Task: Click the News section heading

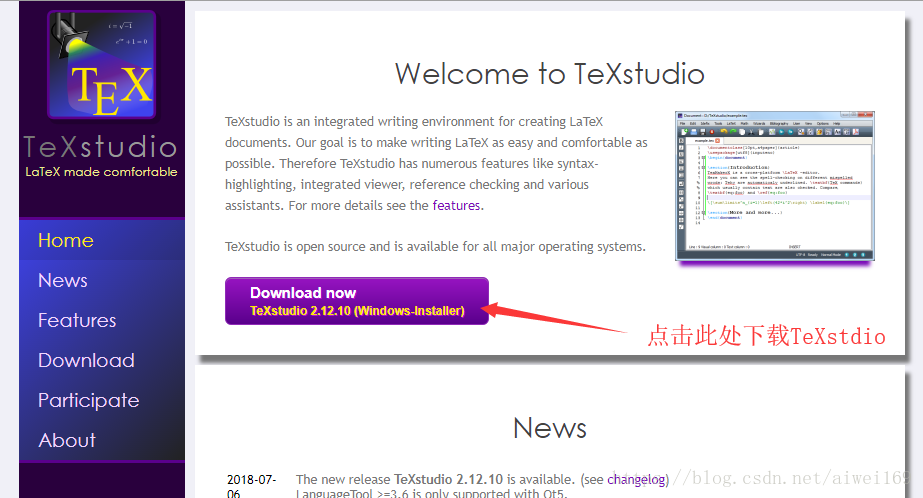Action: 550,428
